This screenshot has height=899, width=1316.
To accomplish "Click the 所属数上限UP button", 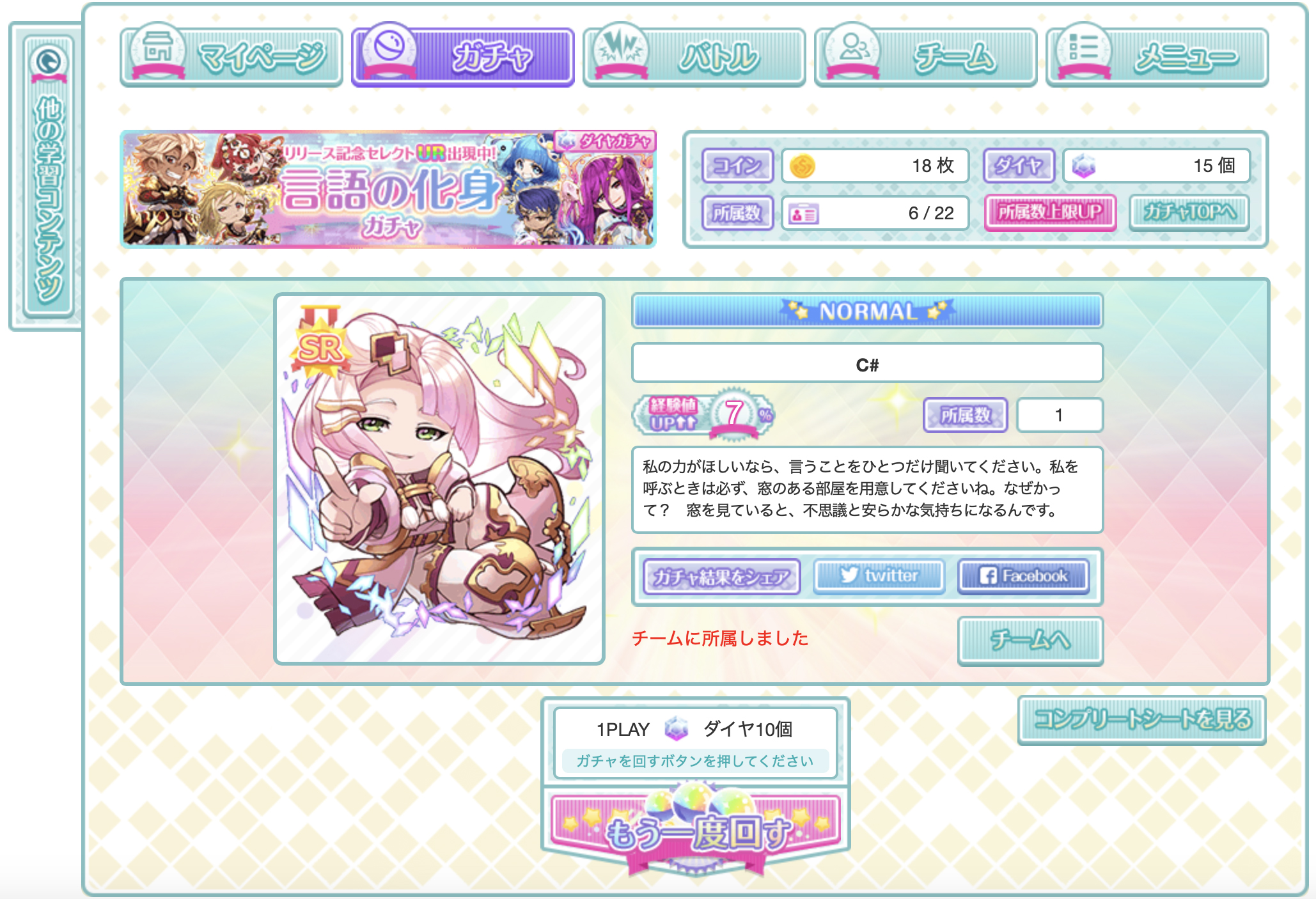I will (x=1051, y=212).
